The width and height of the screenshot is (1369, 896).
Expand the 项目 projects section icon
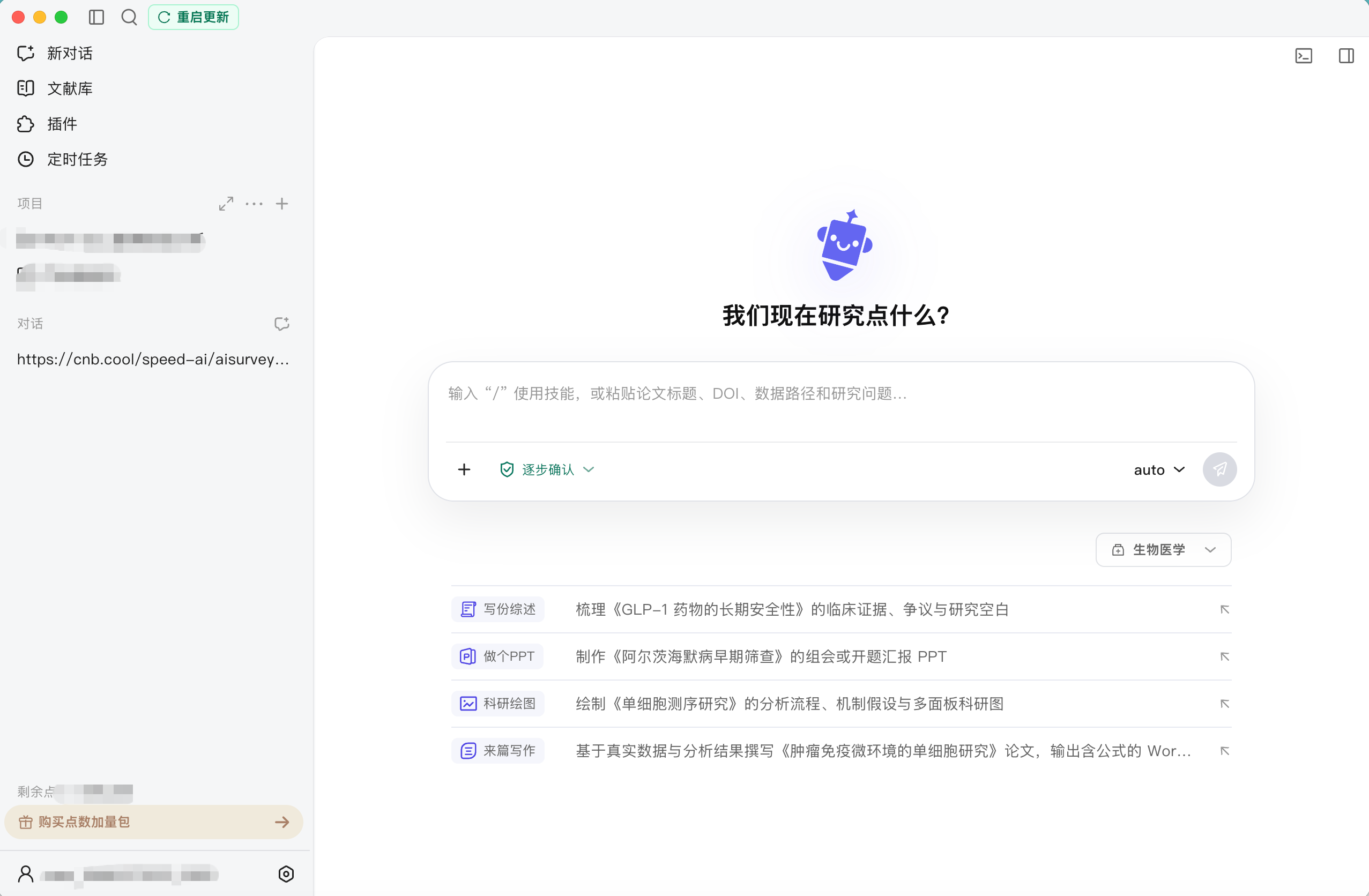tap(226, 204)
